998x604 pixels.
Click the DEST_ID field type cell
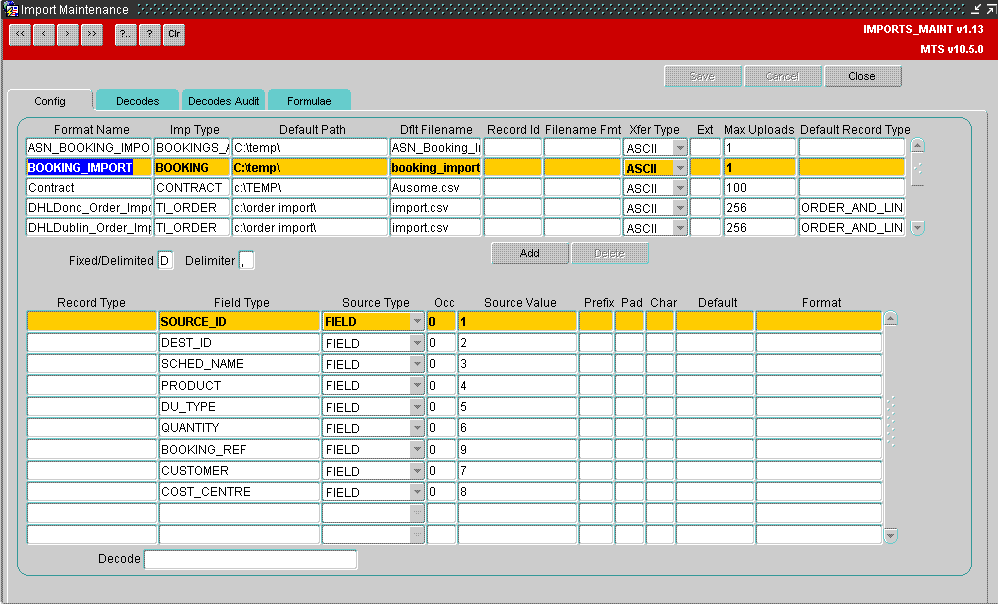tap(239, 343)
